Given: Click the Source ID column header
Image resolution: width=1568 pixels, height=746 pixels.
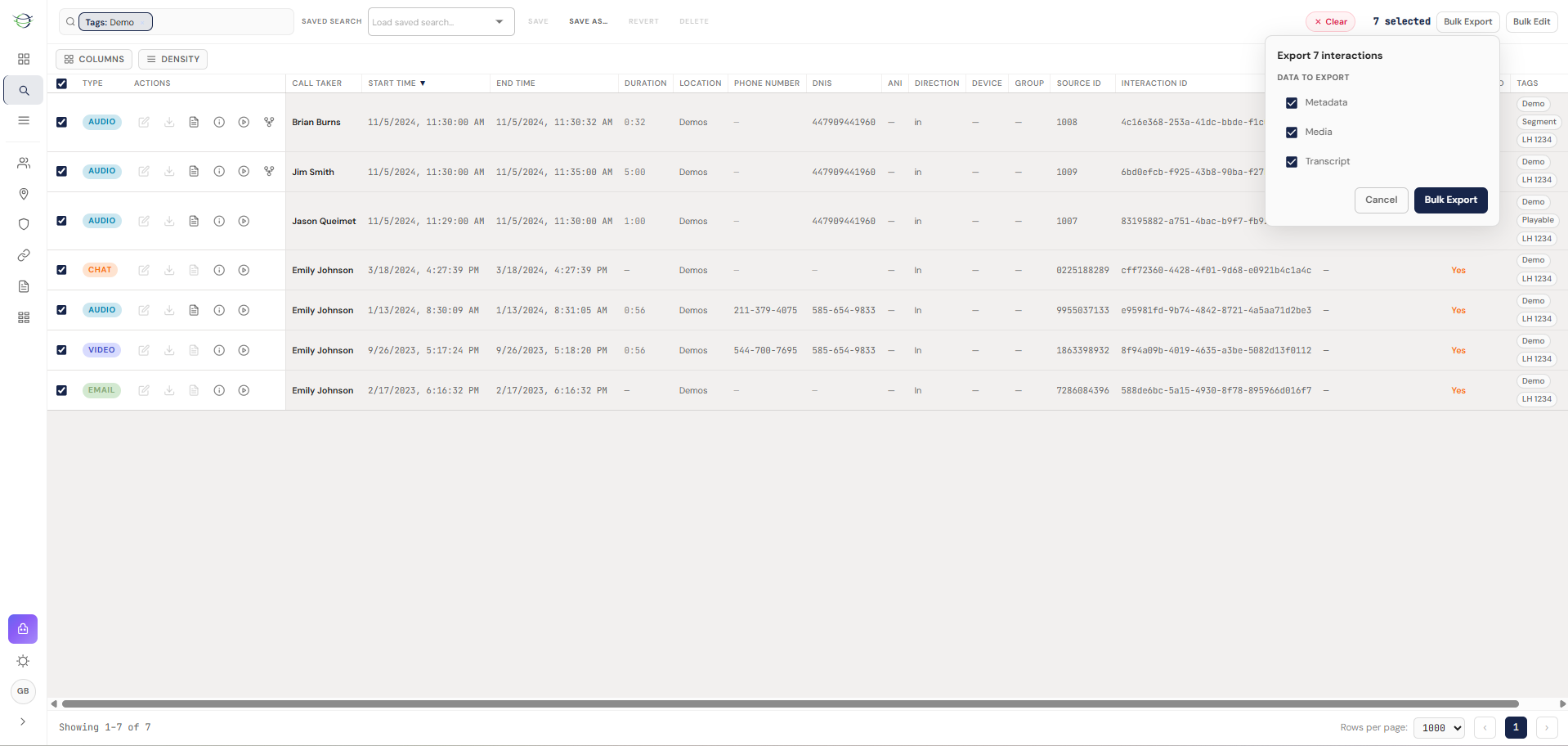Looking at the screenshot, I should (1078, 83).
